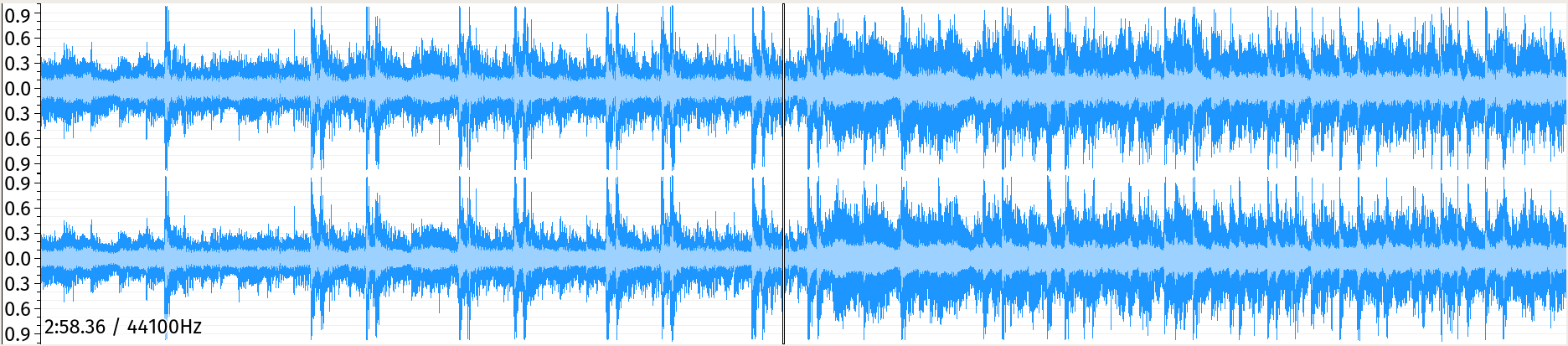Image resolution: width=1568 pixels, height=346 pixels.
Task: Click the negative 0.6 label of the upper channel scale
Action: (x=18, y=139)
